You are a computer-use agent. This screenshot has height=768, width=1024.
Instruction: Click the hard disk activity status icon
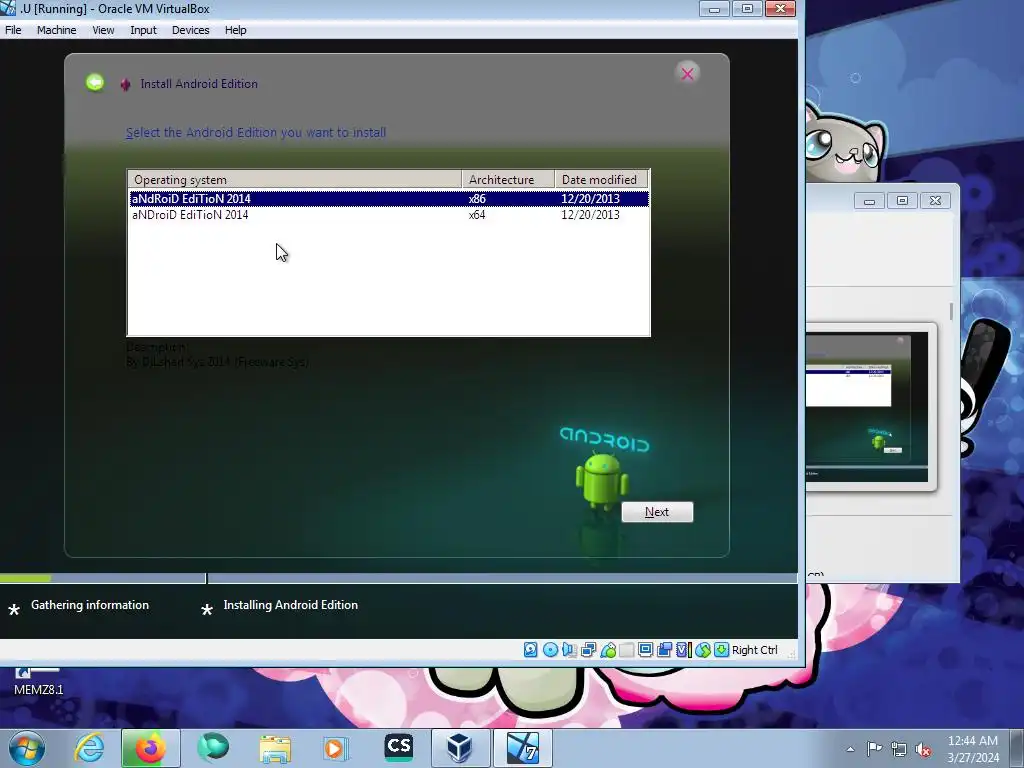[530, 650]
